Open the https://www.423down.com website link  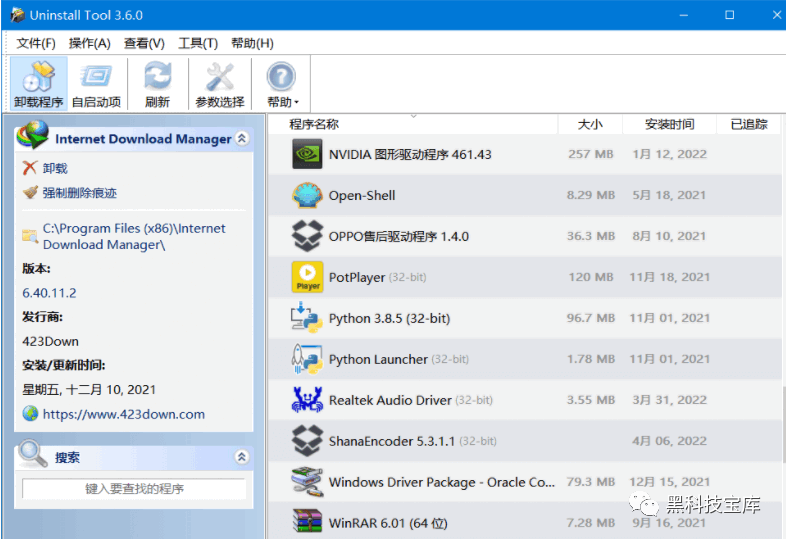click(x=123, y=414)
